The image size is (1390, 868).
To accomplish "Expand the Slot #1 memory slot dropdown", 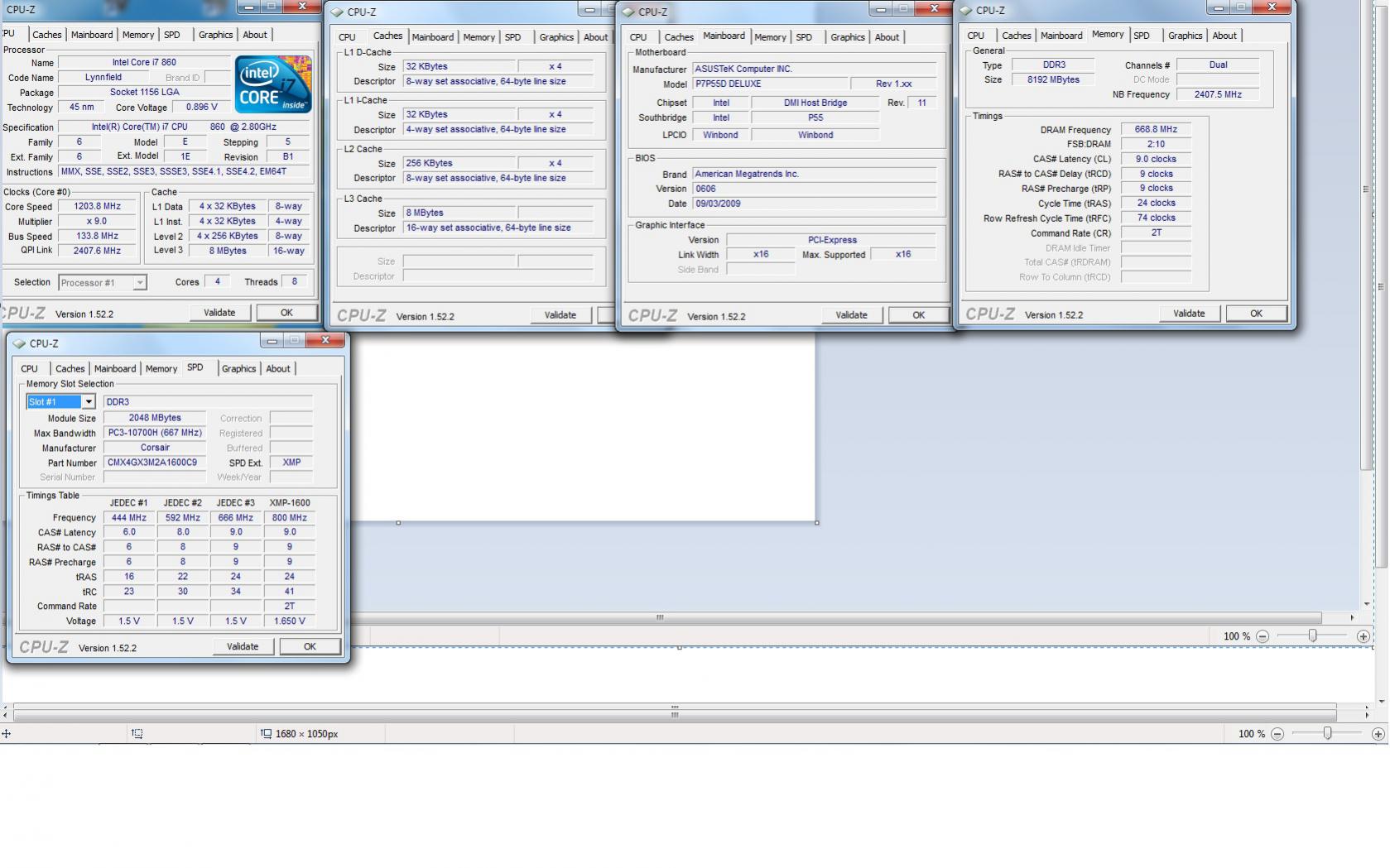I will 89,402.
